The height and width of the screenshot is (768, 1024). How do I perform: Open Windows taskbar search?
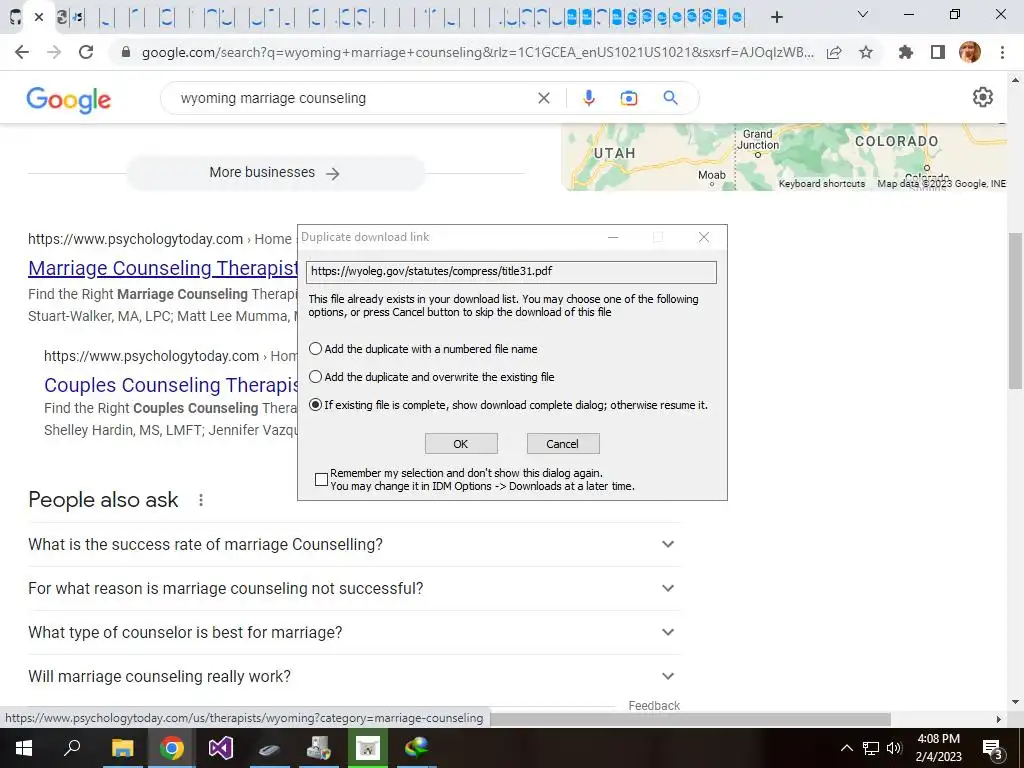72,748
